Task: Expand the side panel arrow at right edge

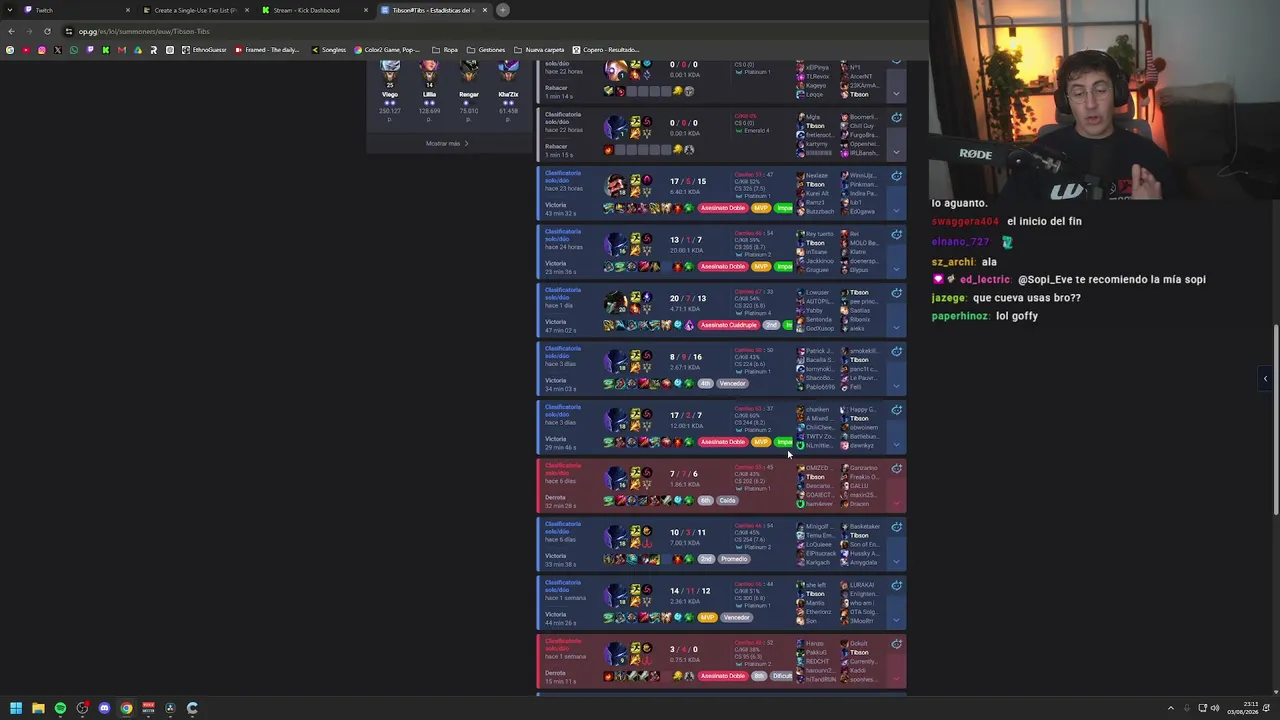Action: [1265, 378]
